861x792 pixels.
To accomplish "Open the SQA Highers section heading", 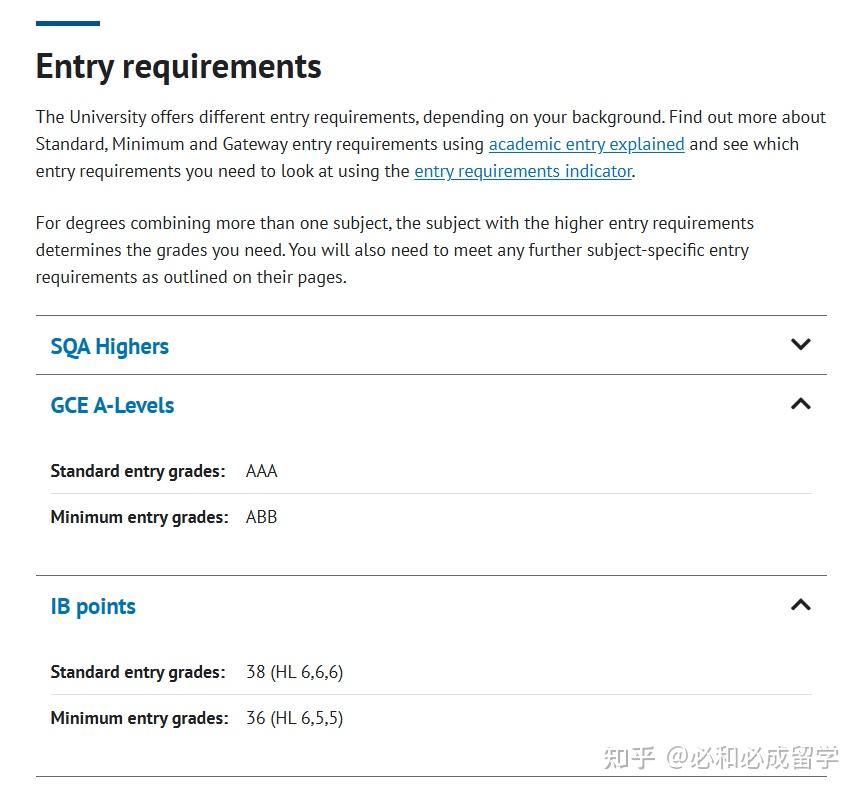I will (x=110, y=347).
